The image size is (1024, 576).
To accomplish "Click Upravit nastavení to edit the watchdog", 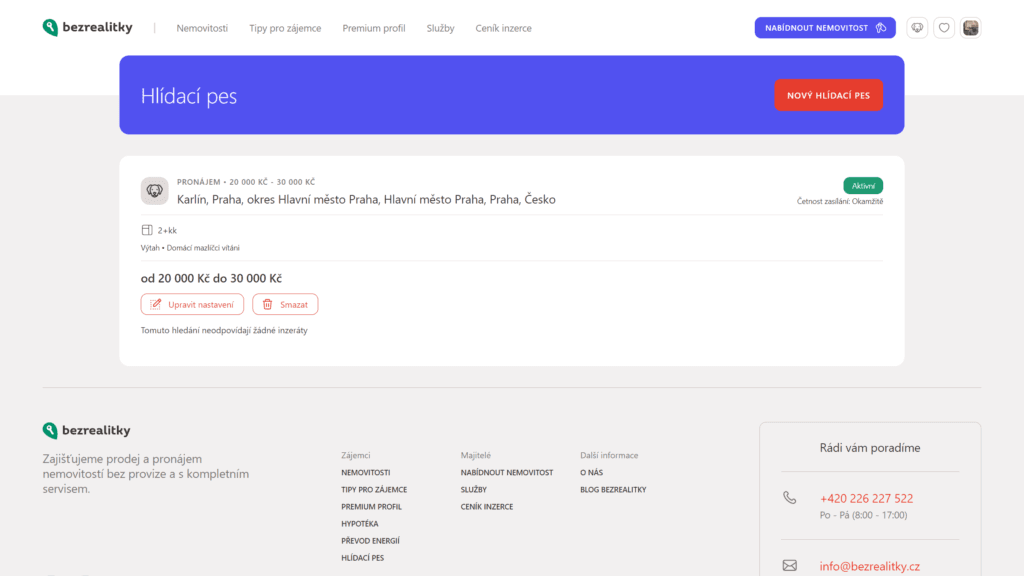I will [x=193, y=304].
